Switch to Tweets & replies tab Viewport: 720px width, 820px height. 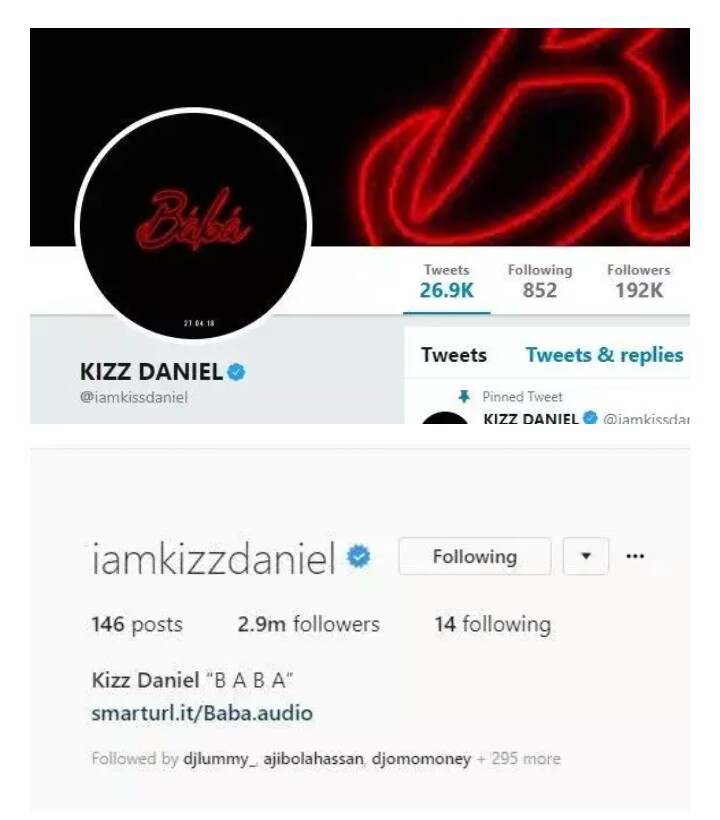pyautogui.click(x=604, y=355)
